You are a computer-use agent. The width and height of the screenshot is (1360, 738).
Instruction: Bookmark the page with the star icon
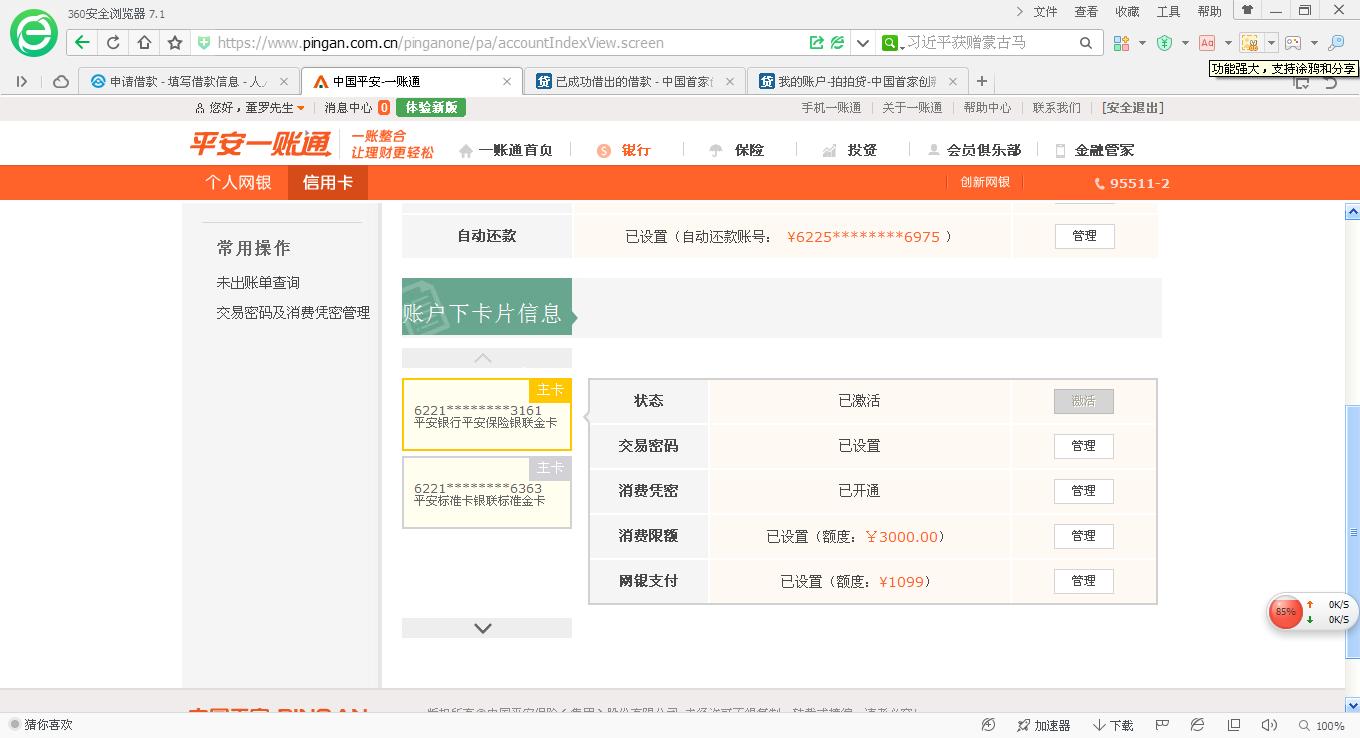(175, 42)
